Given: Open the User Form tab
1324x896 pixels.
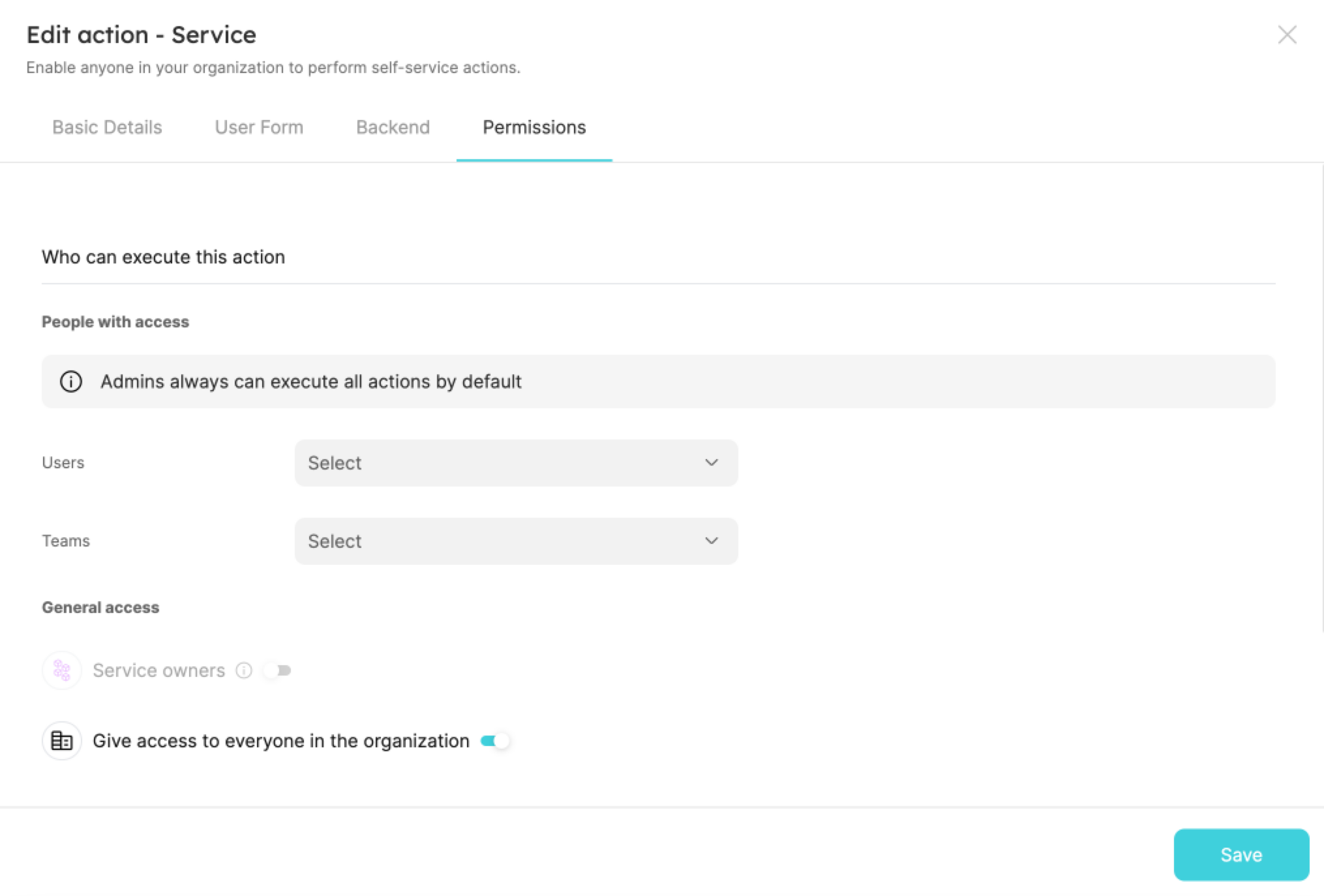Looking at the screenshot, I should click(x=259, y=127).
